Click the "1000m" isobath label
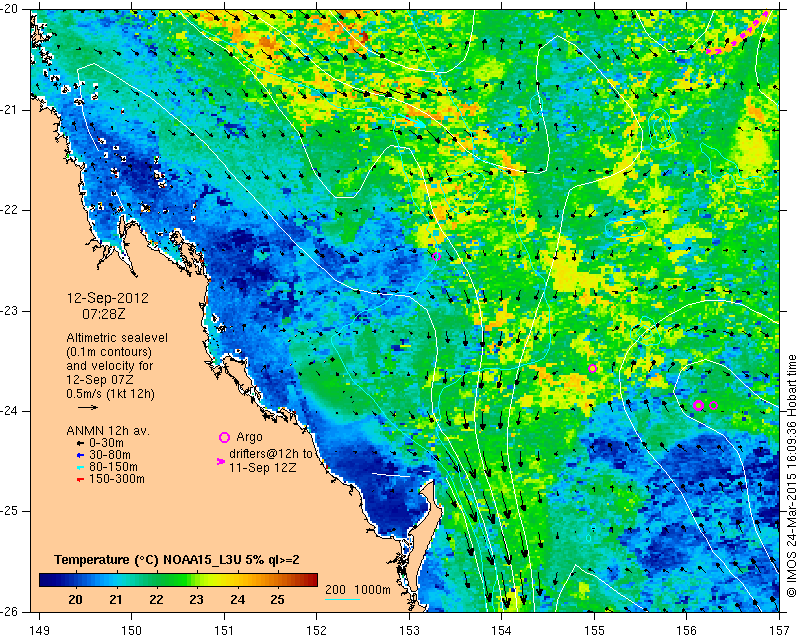 tap(372, 590)
